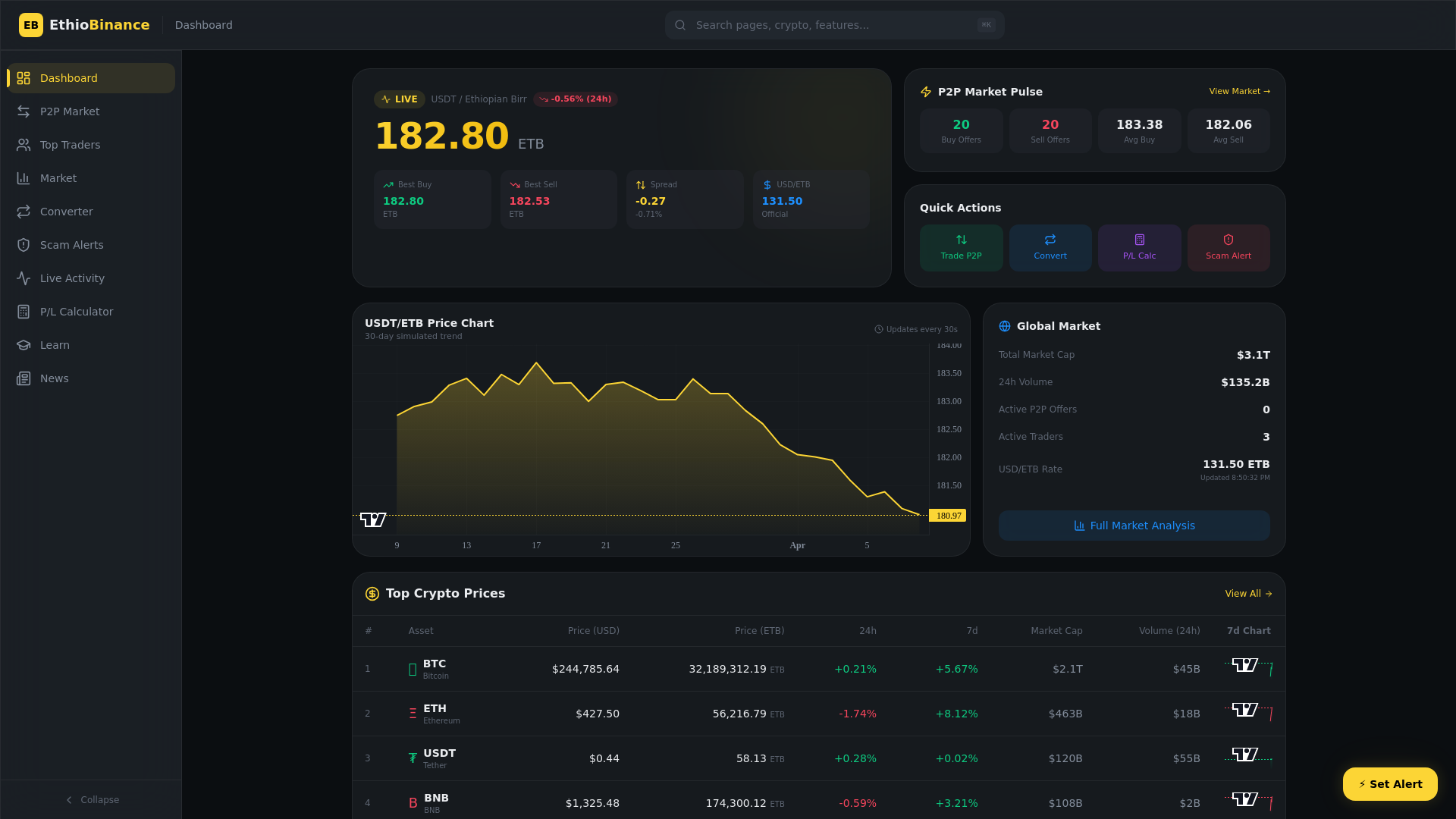
Task: Focus the search pages input field
Action: tap(834, 25)
